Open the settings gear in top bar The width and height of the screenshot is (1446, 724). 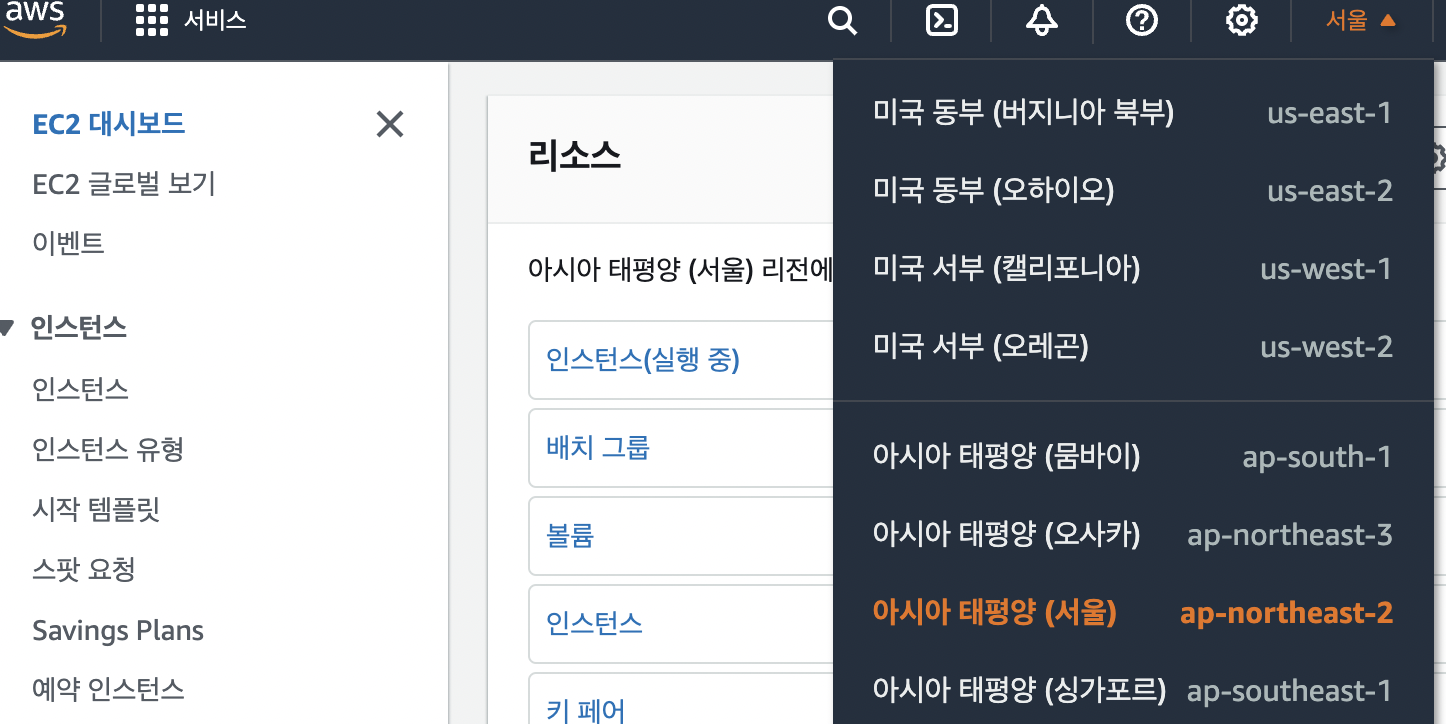coord(1241,20)
